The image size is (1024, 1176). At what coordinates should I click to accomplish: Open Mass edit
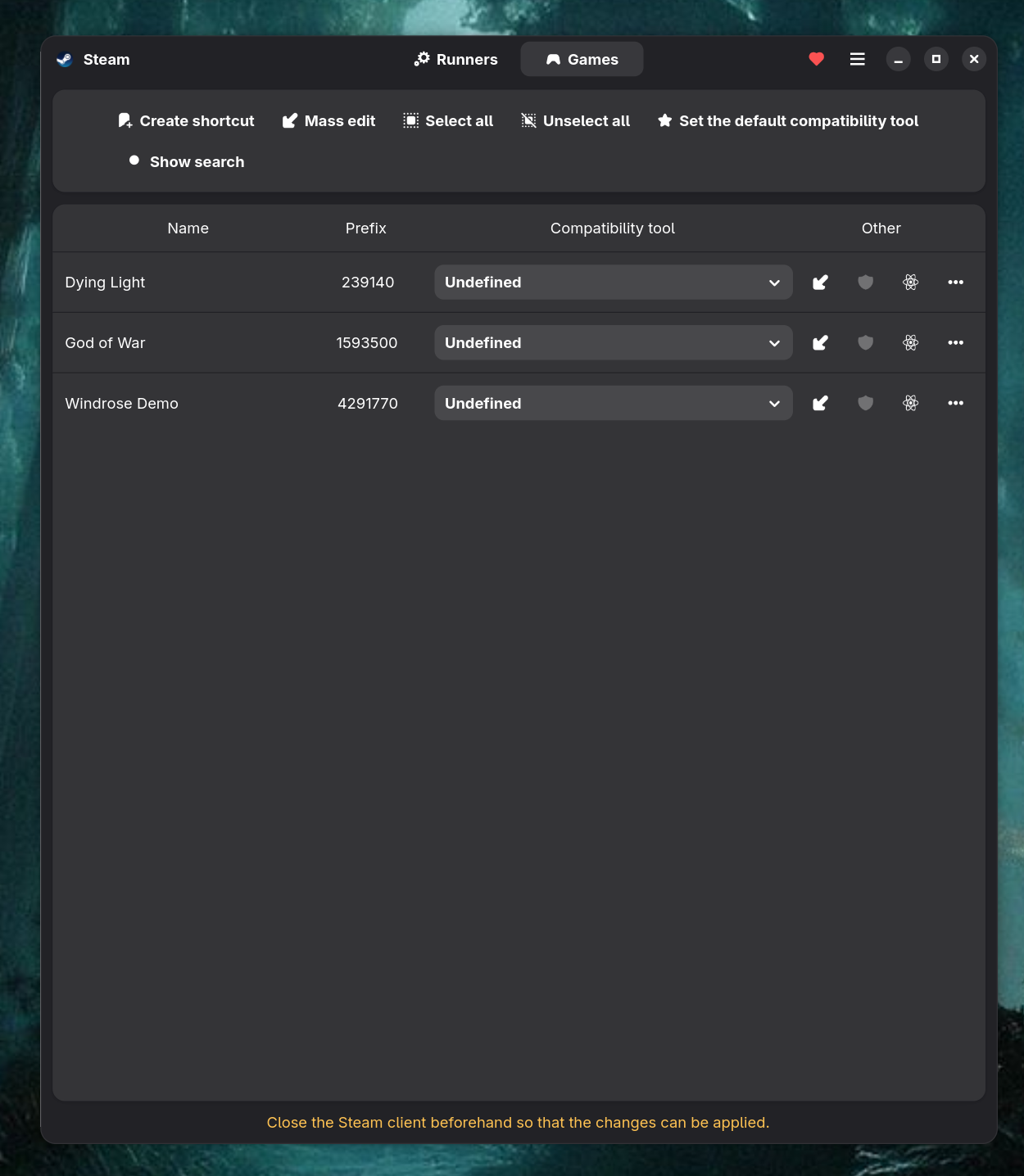pos(328,121)
